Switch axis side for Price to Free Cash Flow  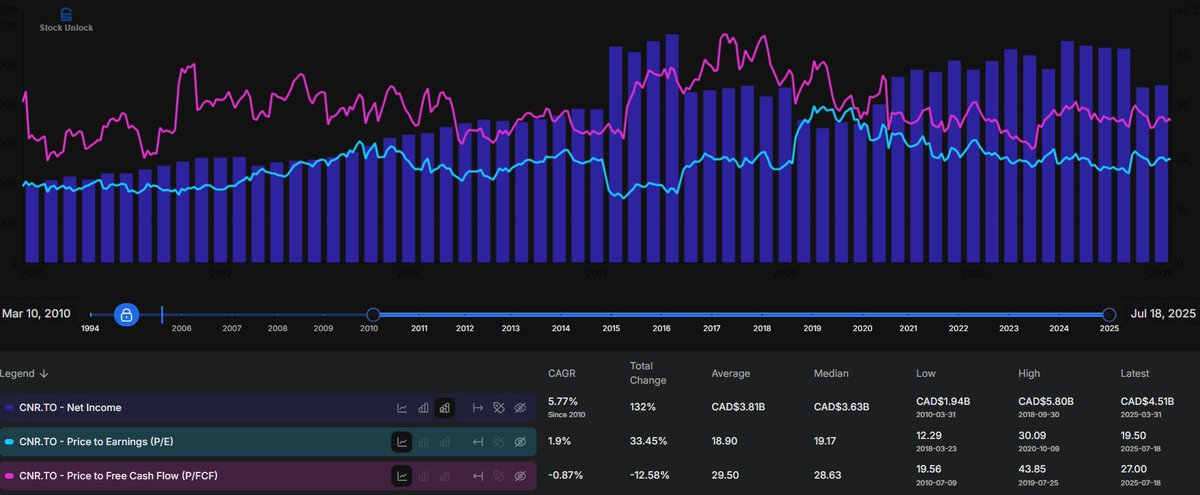click(x=478, y=475)
